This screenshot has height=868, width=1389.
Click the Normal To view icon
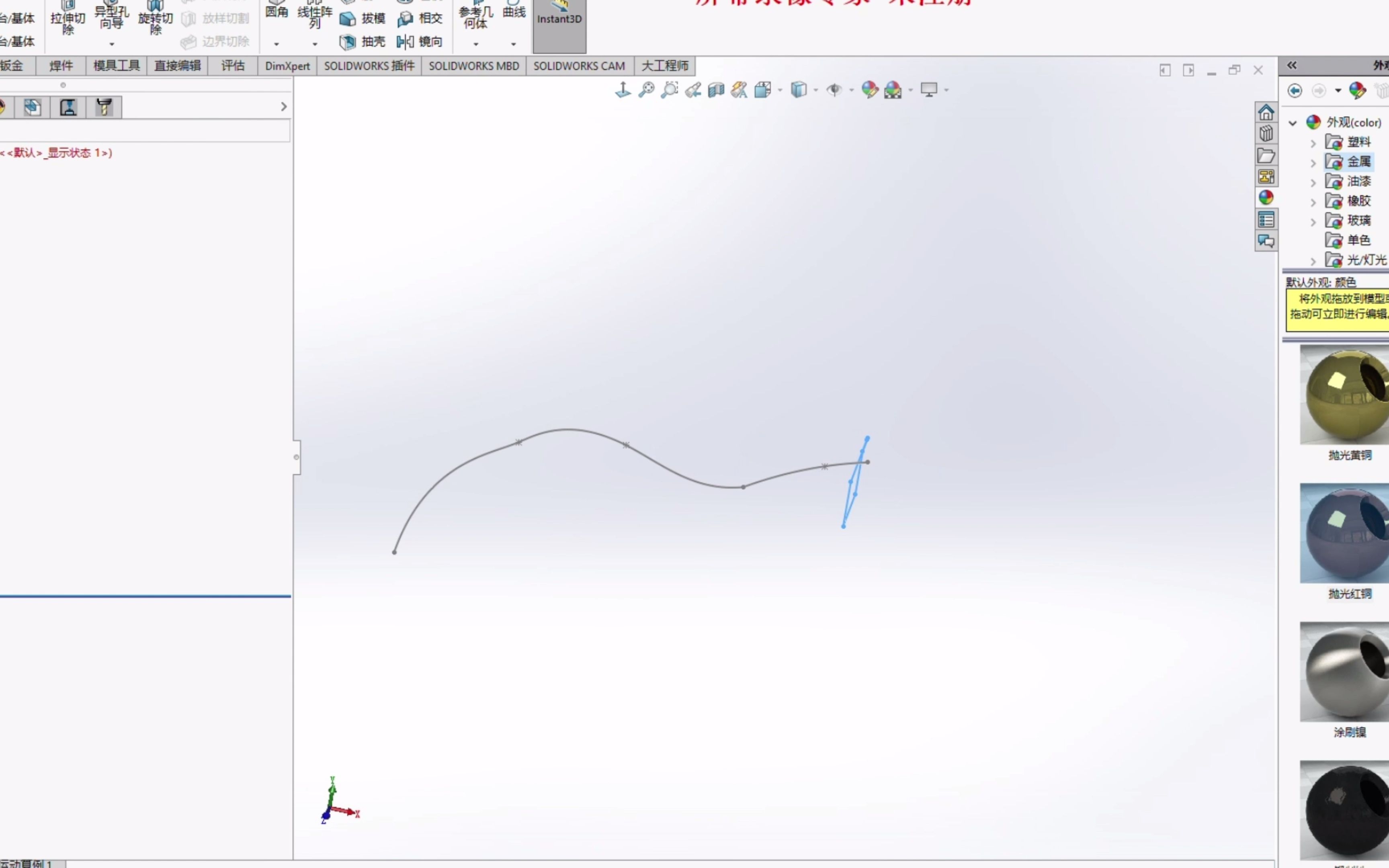click(x=623, y=90)
